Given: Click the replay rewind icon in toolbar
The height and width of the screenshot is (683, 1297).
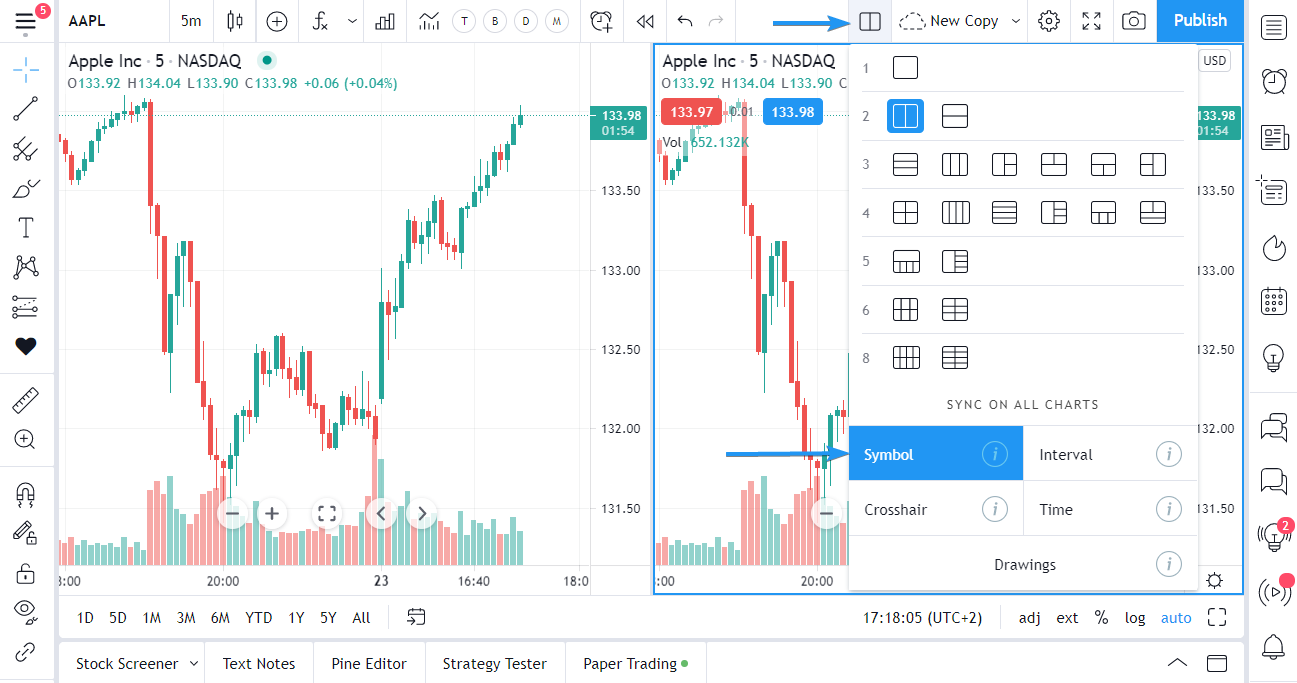Looking at the screenshot, I should (646, 21).
